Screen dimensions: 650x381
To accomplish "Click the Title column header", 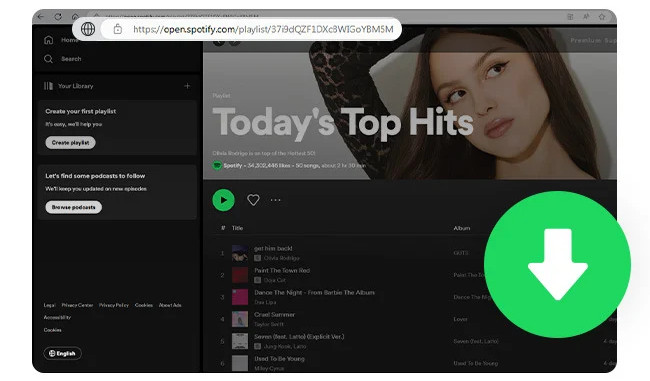I will point(237,228).
